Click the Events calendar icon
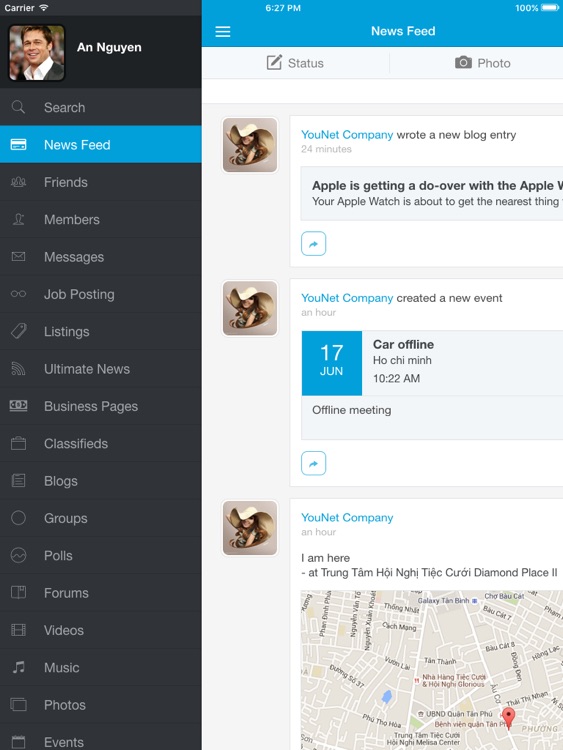Screen dimensions: 563x750 click(18, 741)
